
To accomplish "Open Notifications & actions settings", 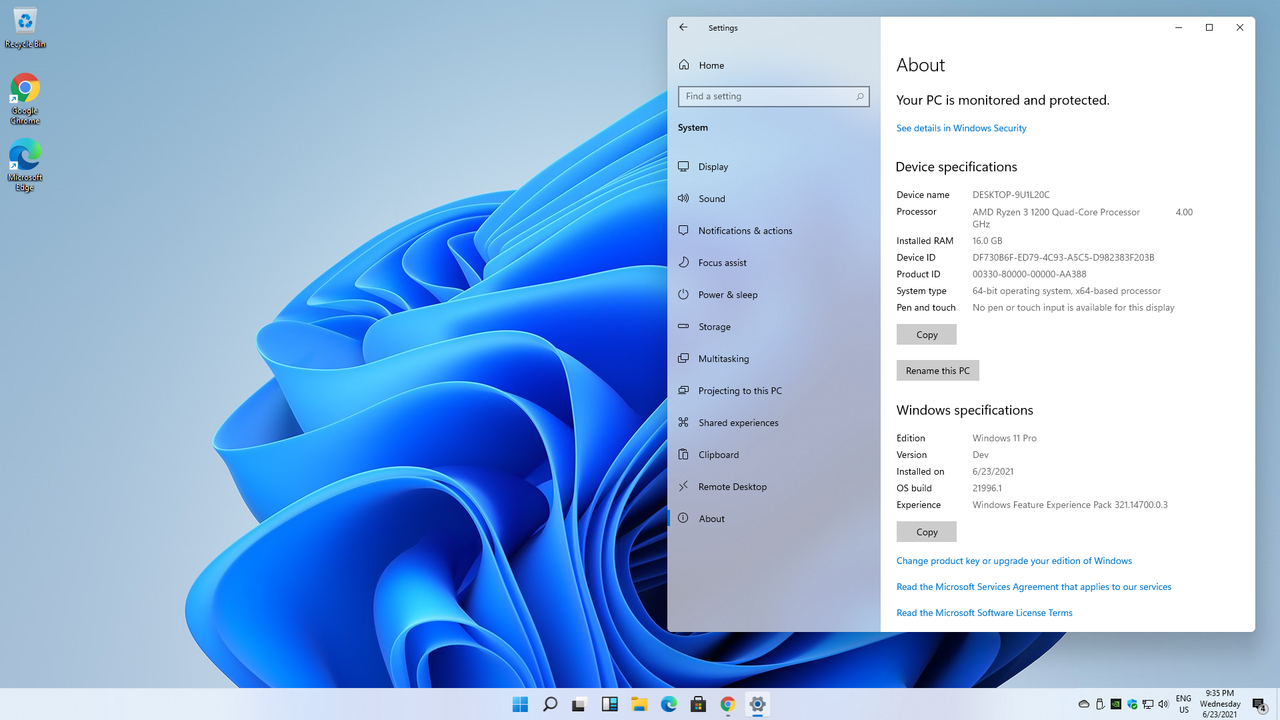I will [x=774, y=231].
